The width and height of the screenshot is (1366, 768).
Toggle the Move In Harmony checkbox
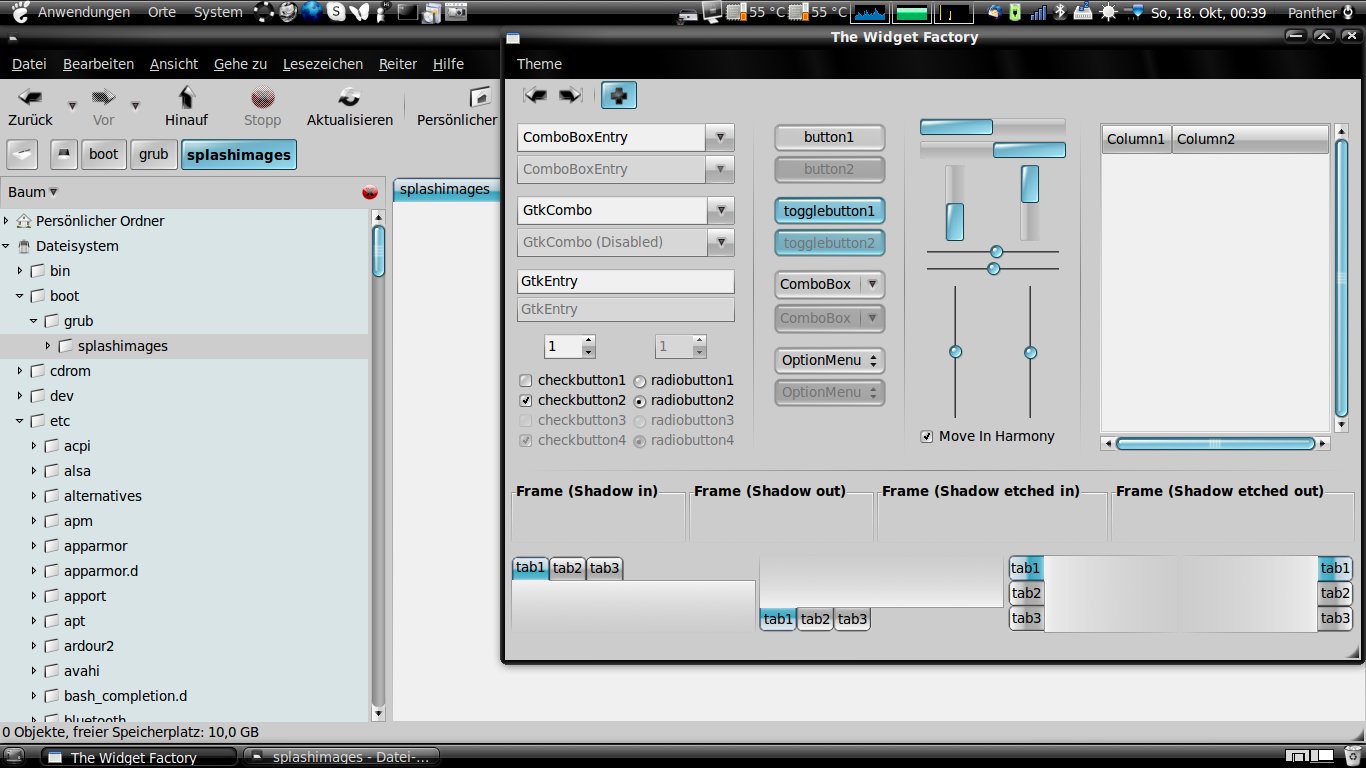927,436
